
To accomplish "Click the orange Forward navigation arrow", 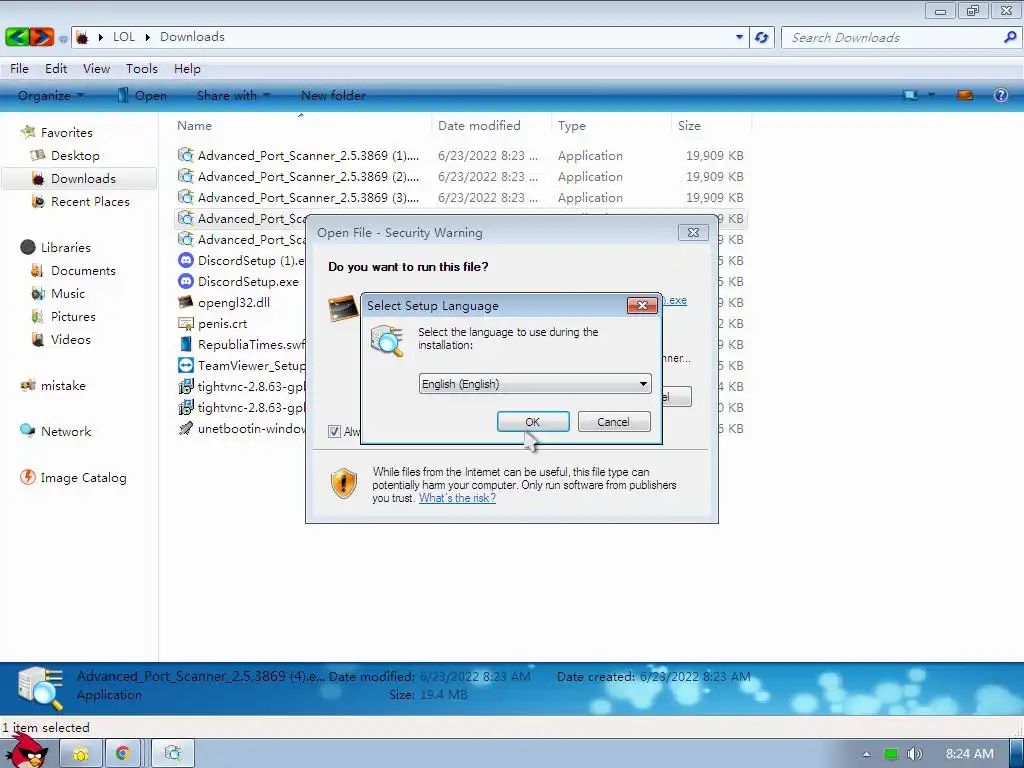I will [42, 37].
